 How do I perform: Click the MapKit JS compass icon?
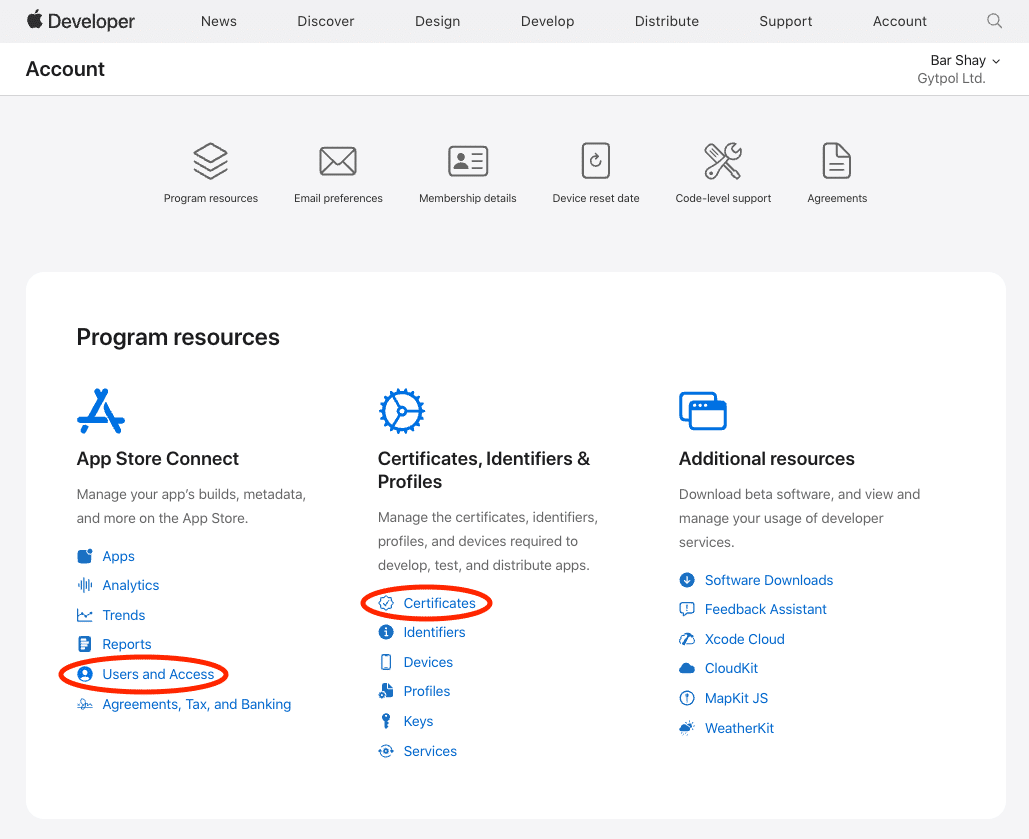pos(687,699)
